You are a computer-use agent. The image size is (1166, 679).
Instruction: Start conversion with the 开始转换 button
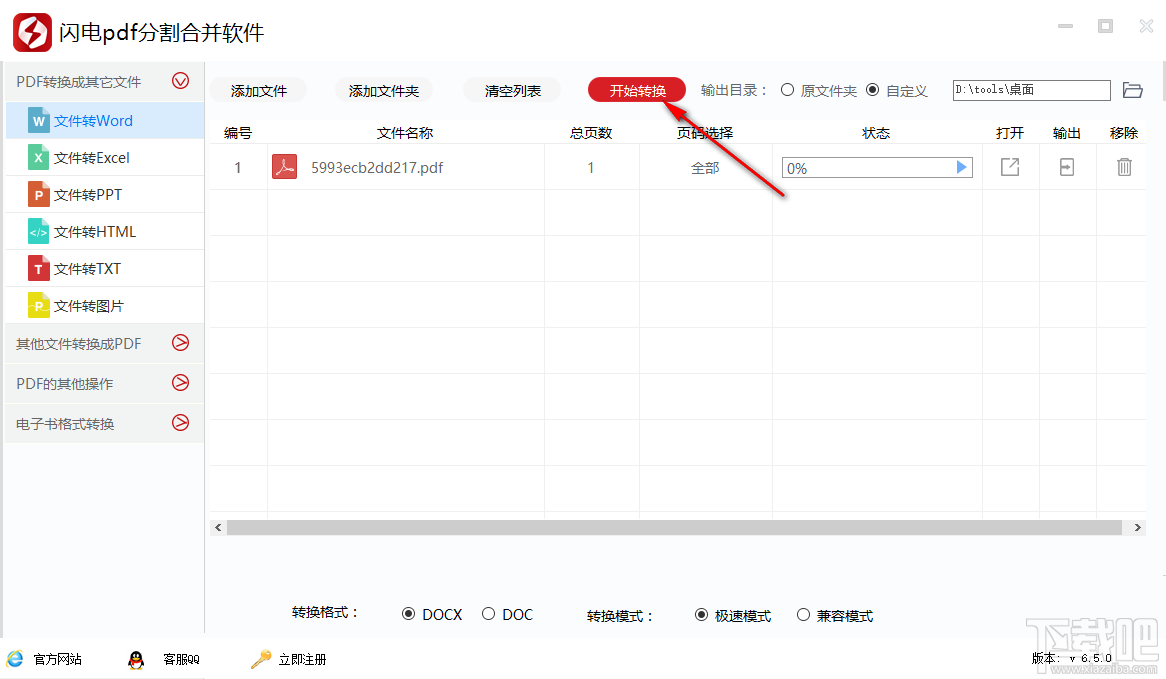point(636,89)
